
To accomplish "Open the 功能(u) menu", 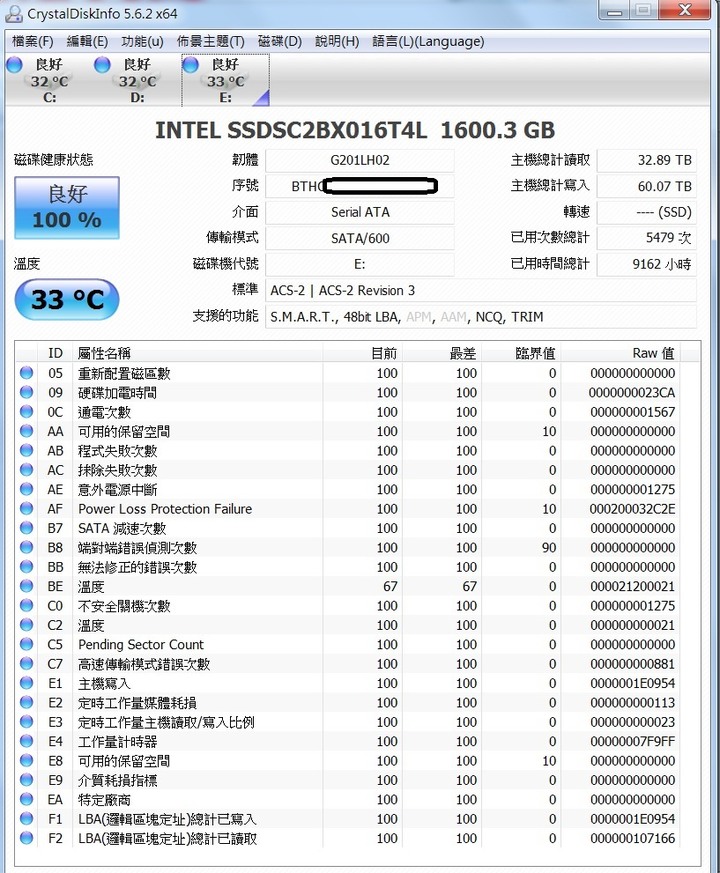I will click(143, 42).
